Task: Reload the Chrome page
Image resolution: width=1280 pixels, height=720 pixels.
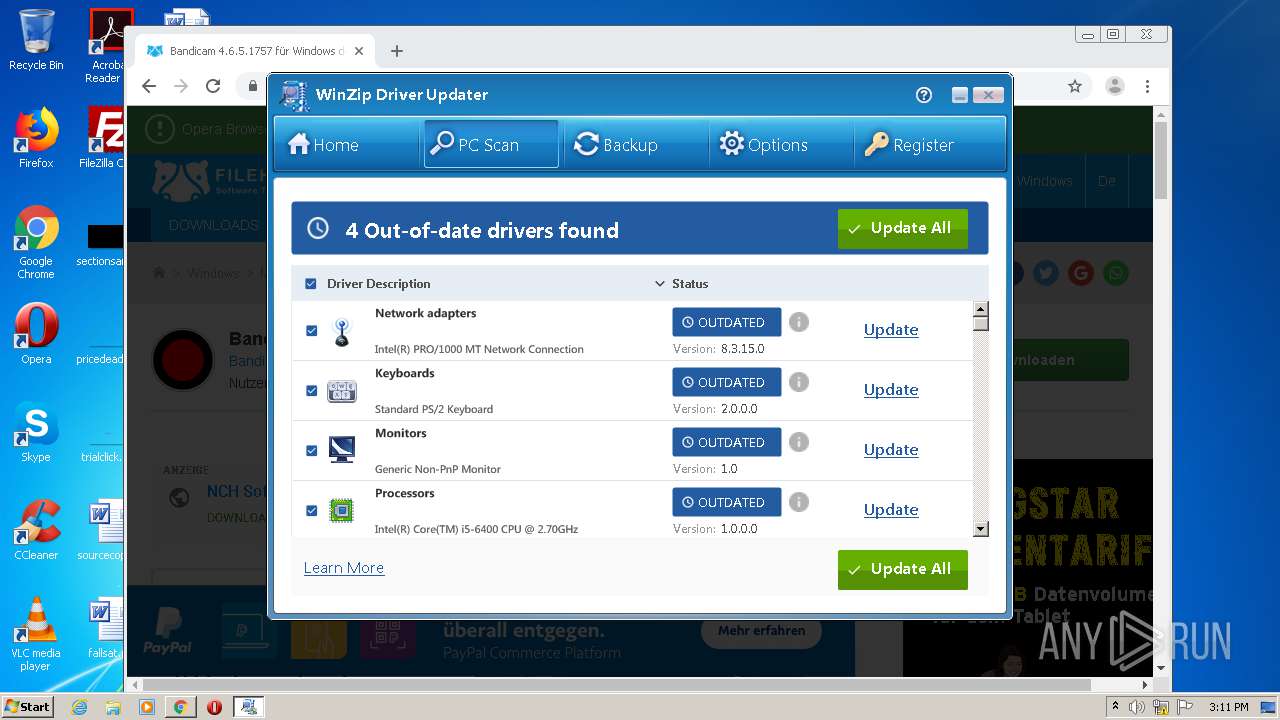Action: (213, 86)
